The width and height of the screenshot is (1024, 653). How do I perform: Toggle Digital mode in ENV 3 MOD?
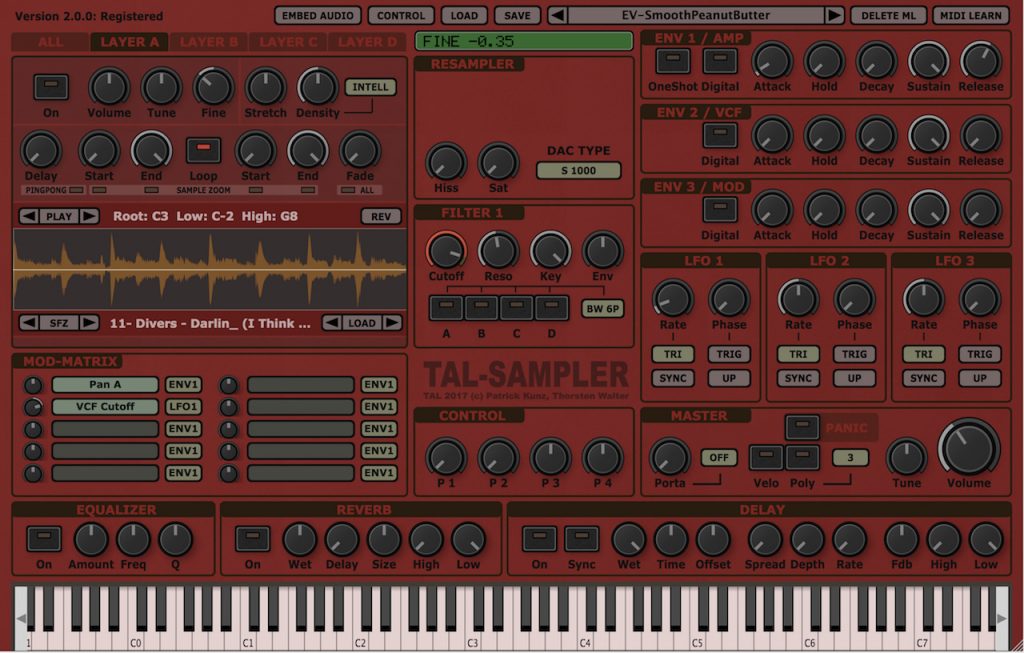pos(720,210)
